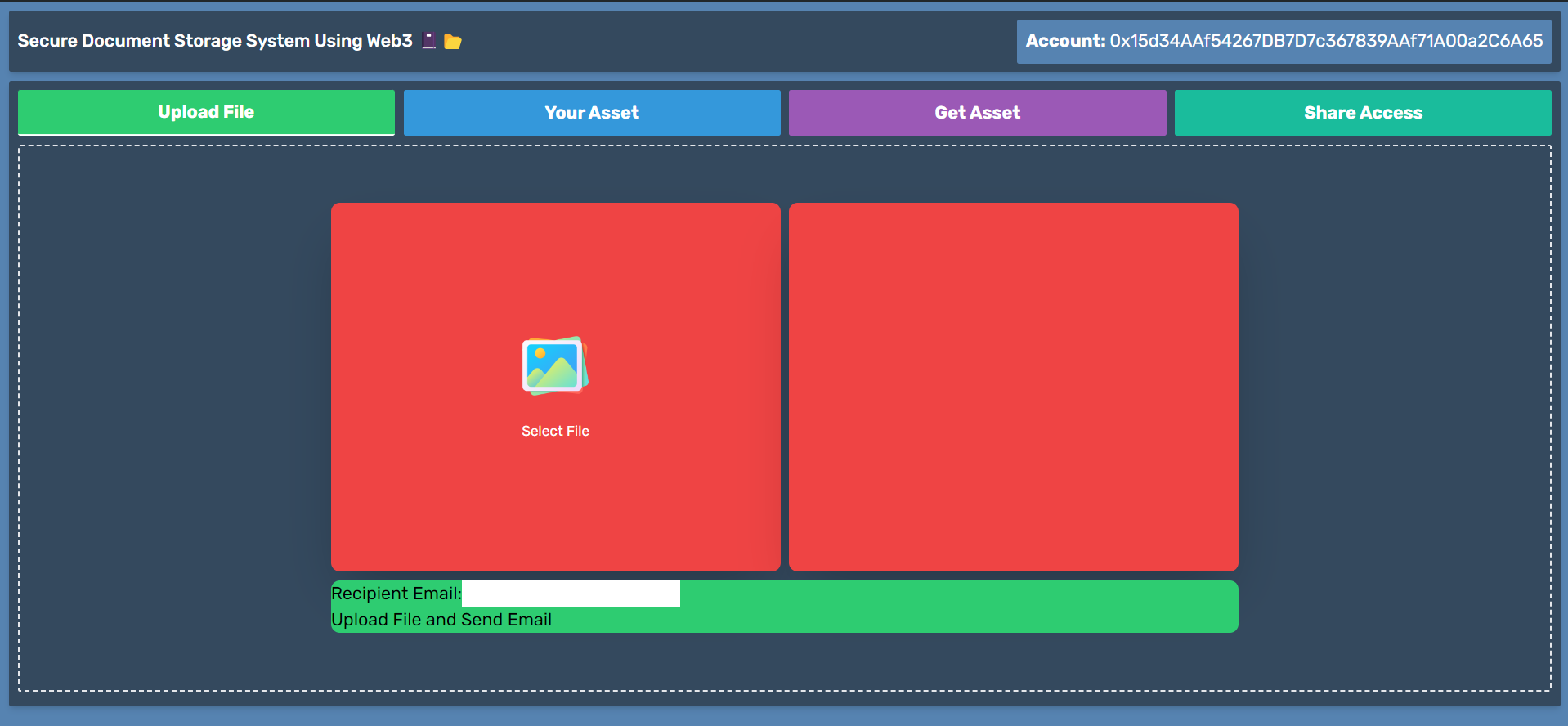
Task: Focus the Recipient Email input field
Action: (571, 594)
